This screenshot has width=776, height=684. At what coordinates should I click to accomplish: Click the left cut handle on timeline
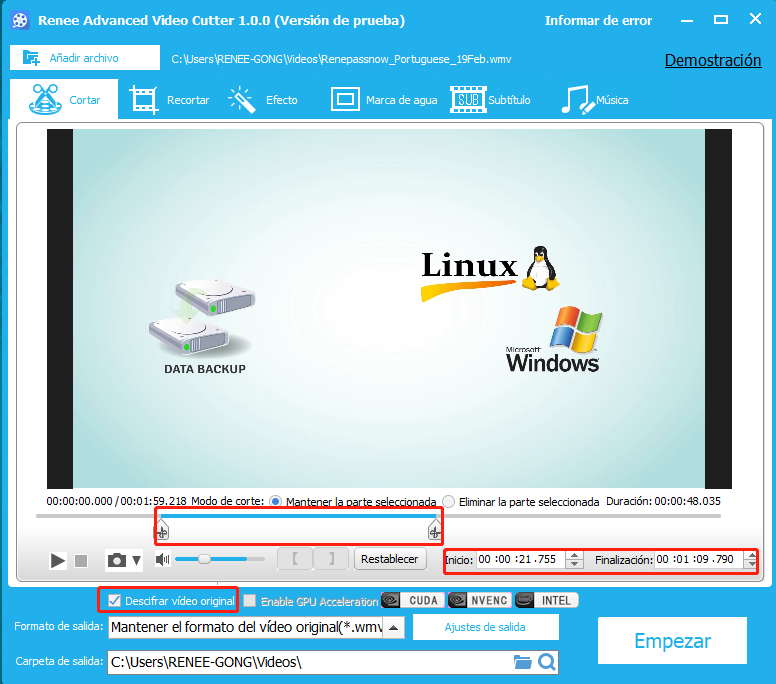pos(162,529)
